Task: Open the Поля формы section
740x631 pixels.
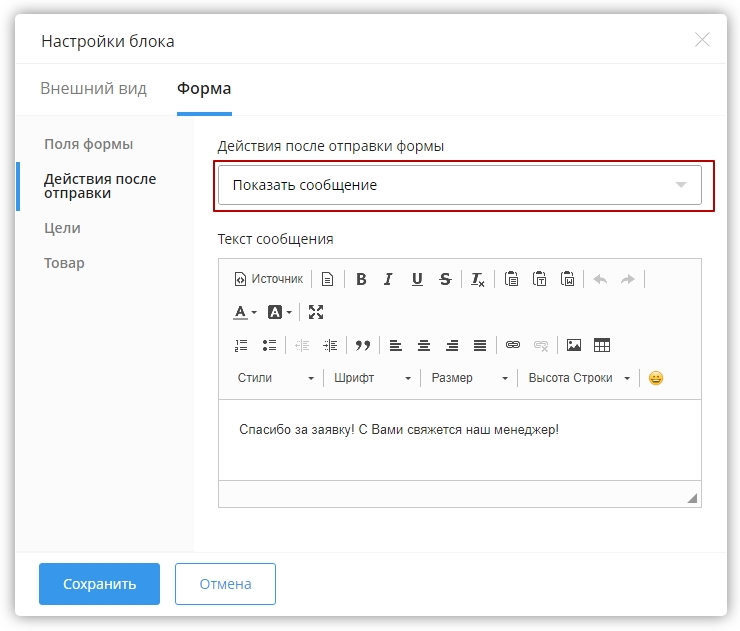Action: coord(88,144)
